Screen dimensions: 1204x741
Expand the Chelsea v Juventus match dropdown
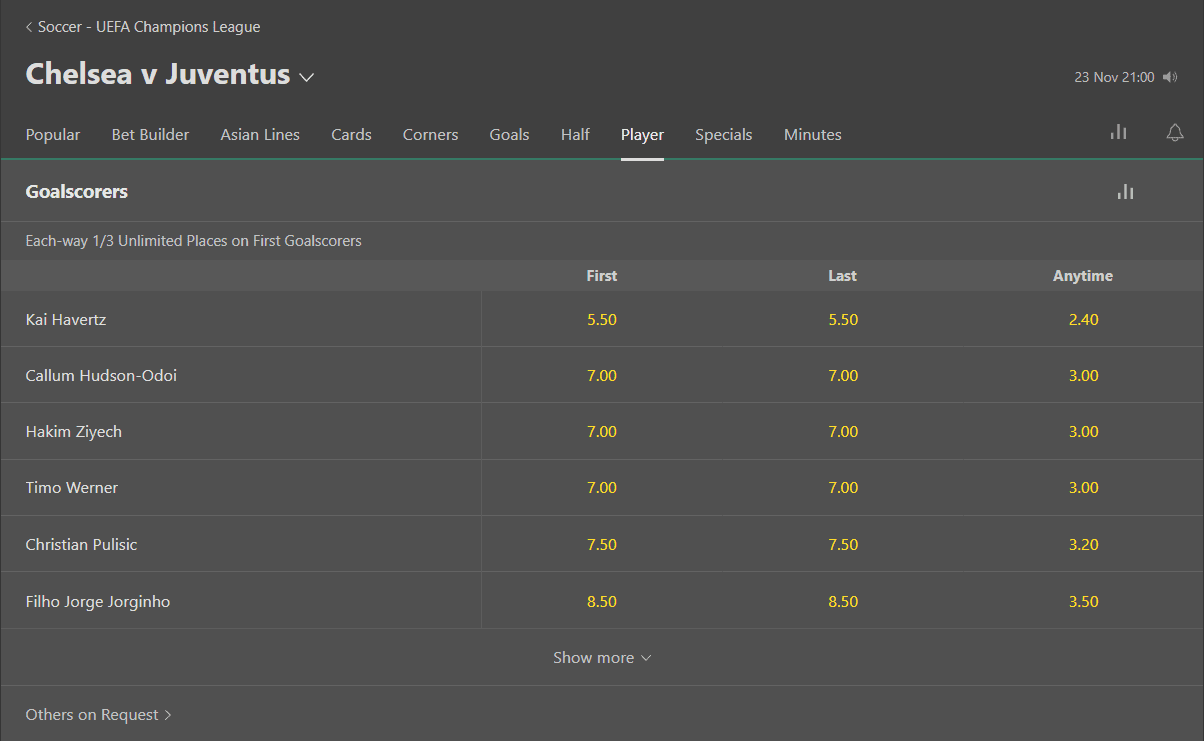pyautogui.click(x=306, y=77)
